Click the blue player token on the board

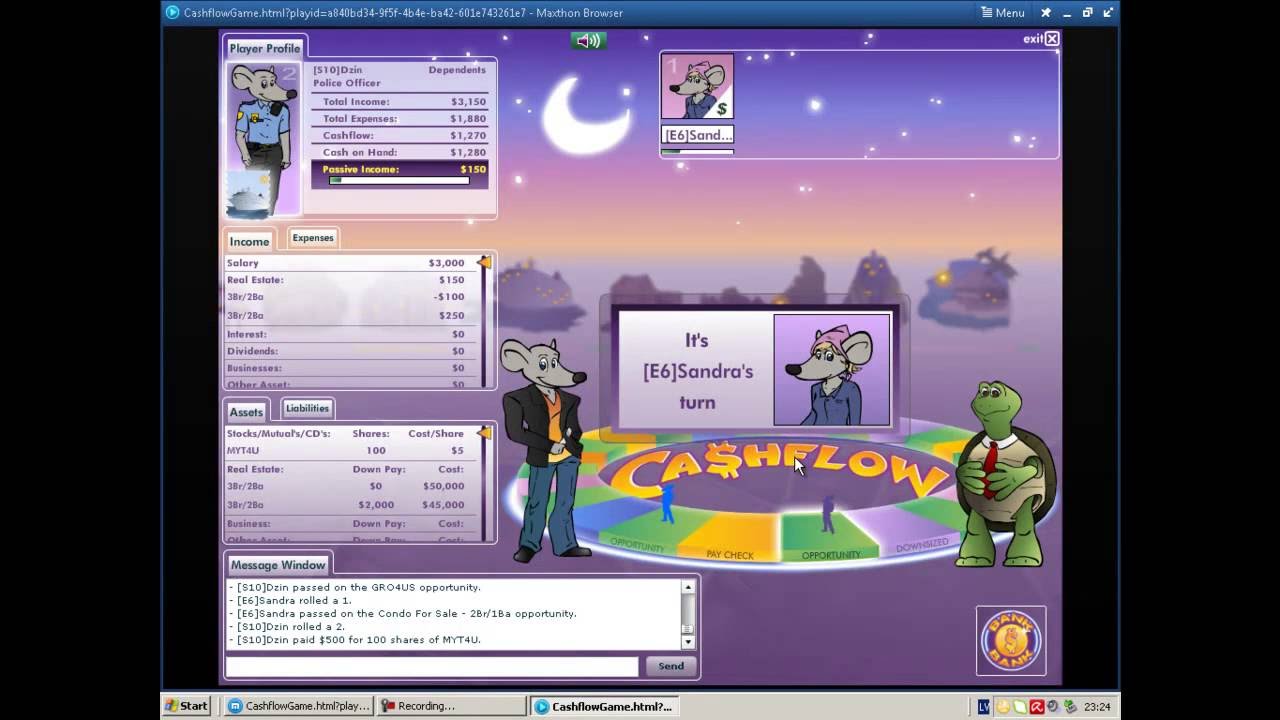coord(667,503)
